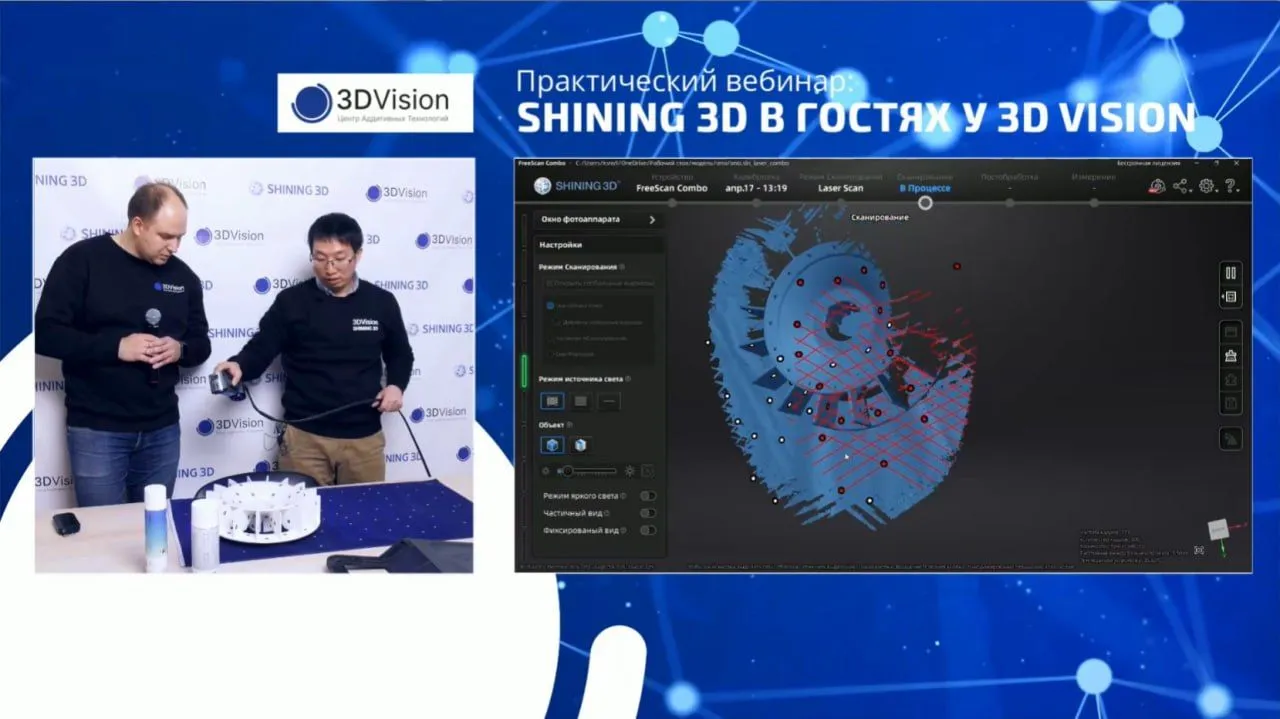Click the dim brightness icon left of slider
The width and height of the screenshot is (1280, 719).
click(545, 470)
